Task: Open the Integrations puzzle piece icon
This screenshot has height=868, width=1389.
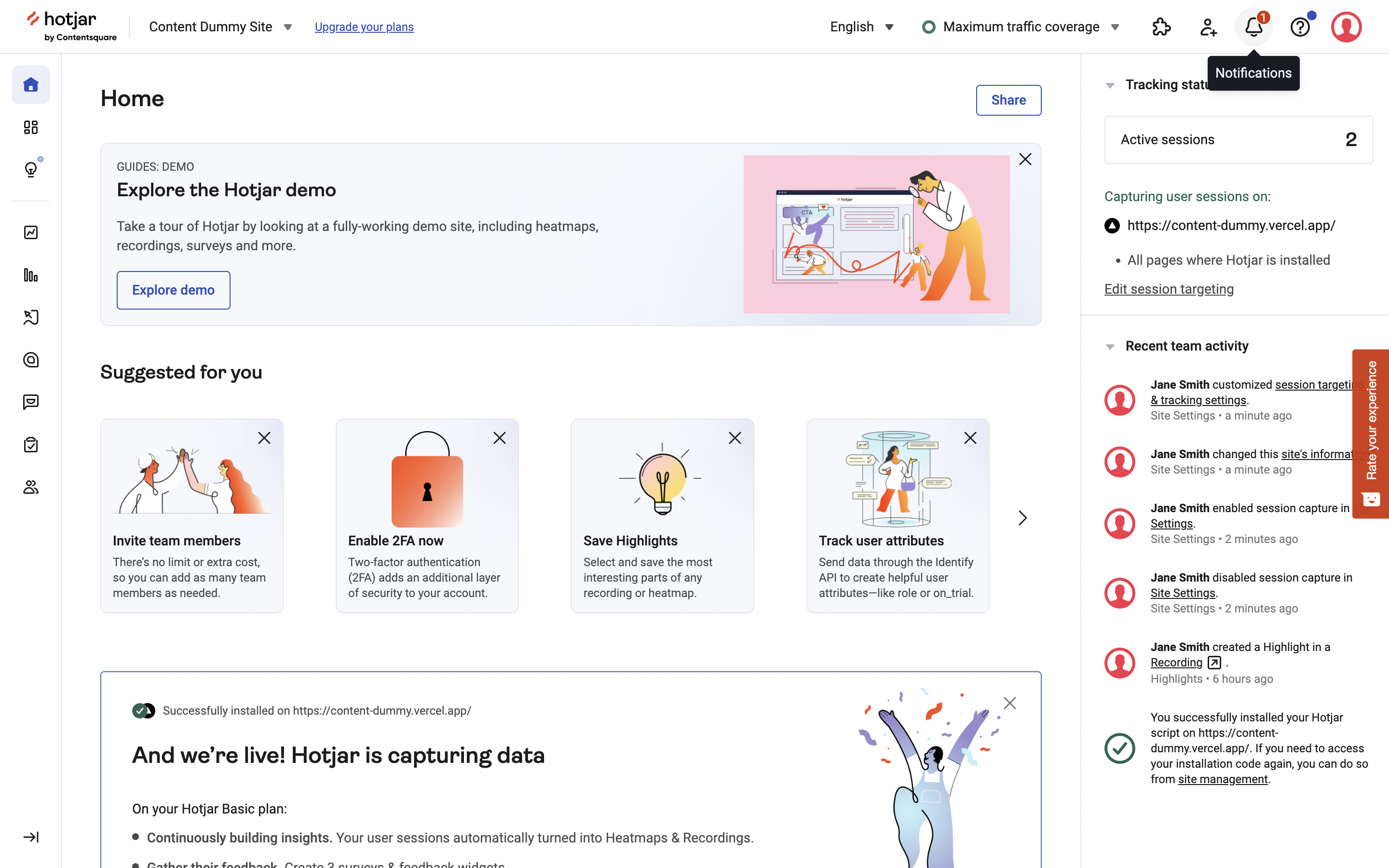Action: tap(1162, 27)
